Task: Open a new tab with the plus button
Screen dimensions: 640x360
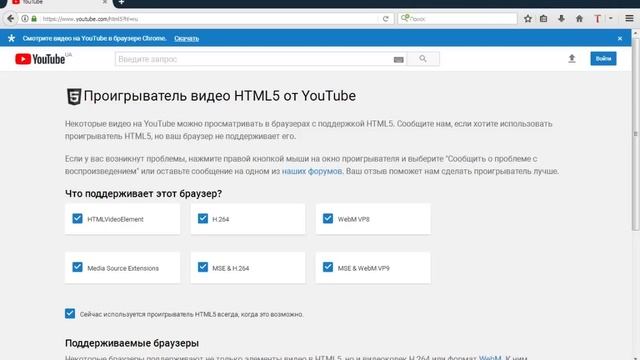Action: click(121, 2)
